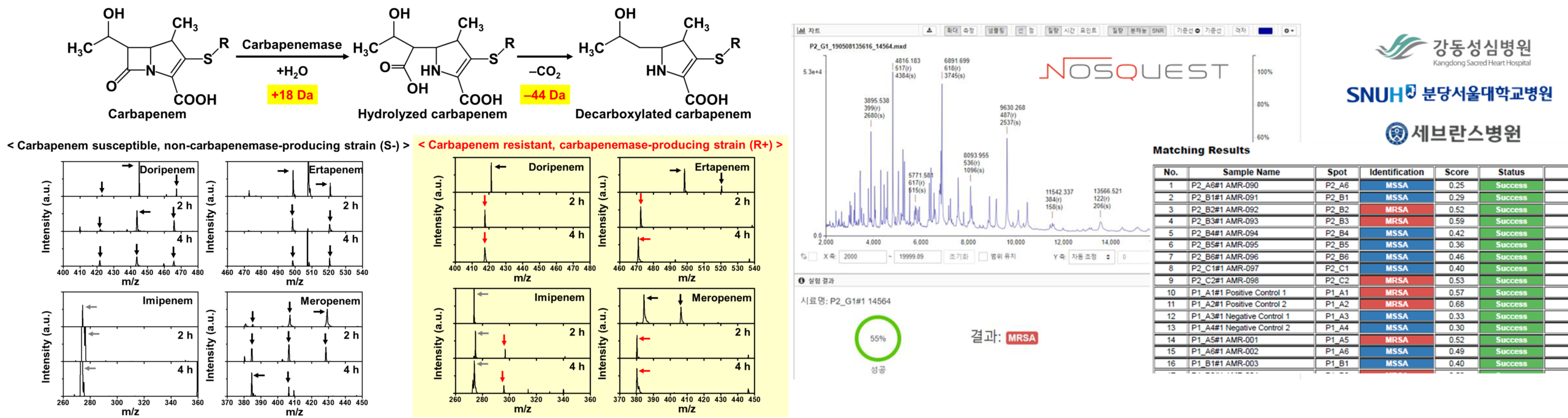Viewport: 1568px width, 418px height.
Task: Open the Y축 자동 조정 dropdown
Action: pos(1091,257)
